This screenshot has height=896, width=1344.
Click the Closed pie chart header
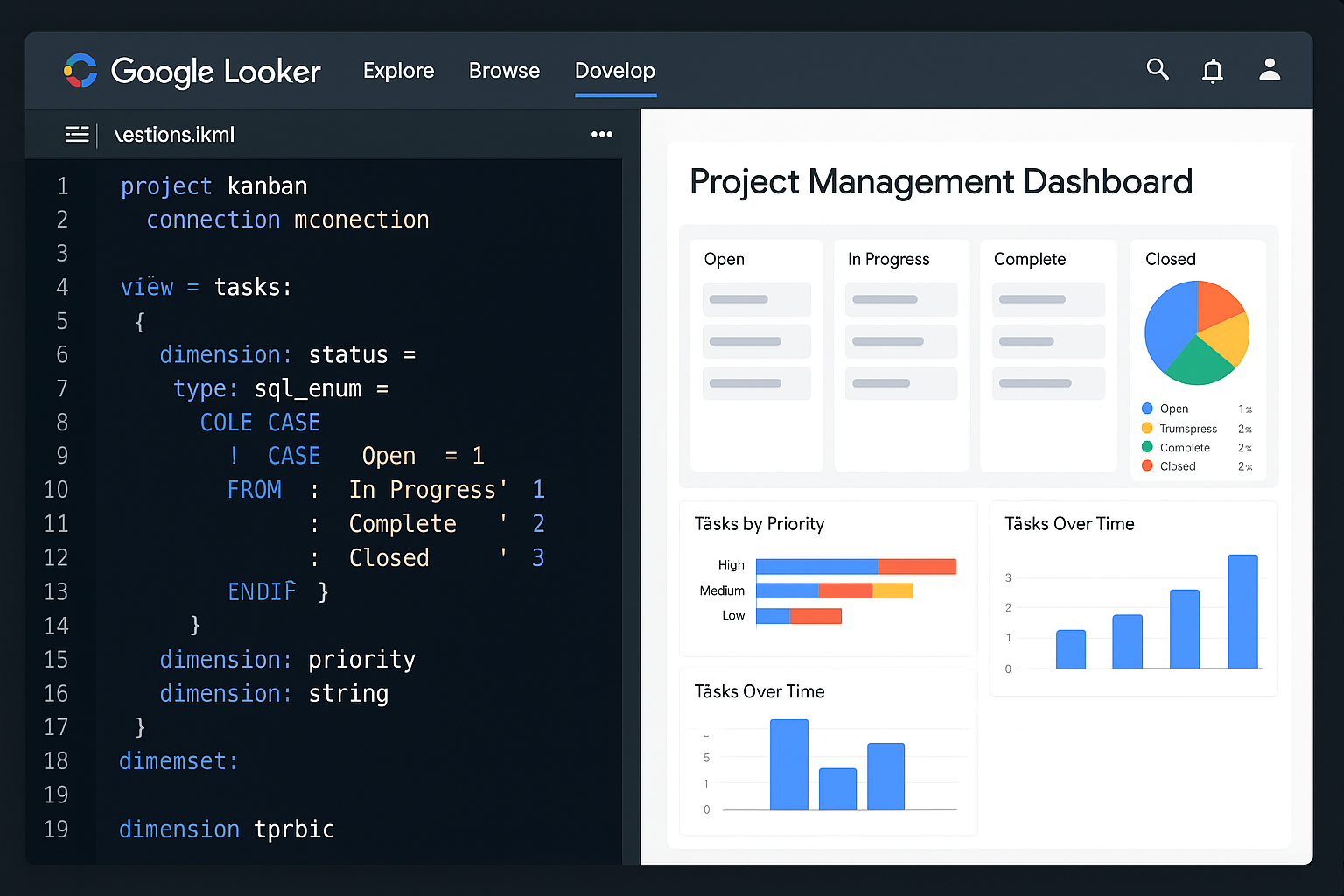[1171, 259]
